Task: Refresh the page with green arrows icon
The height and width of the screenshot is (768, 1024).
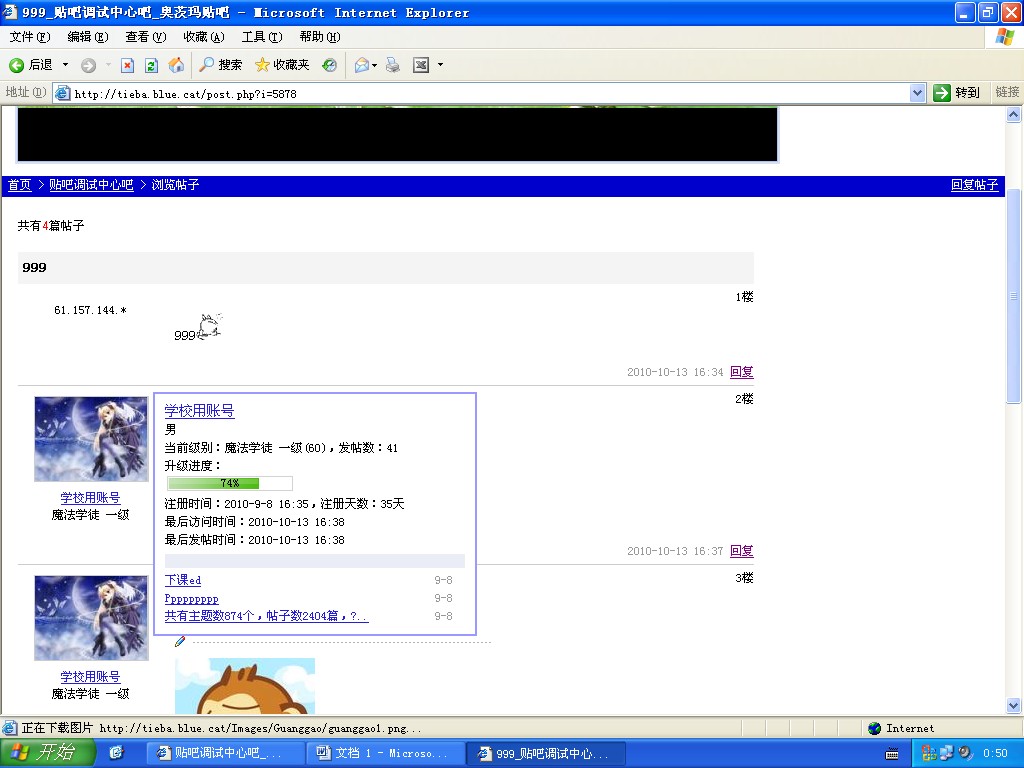Action: point(152,65)
